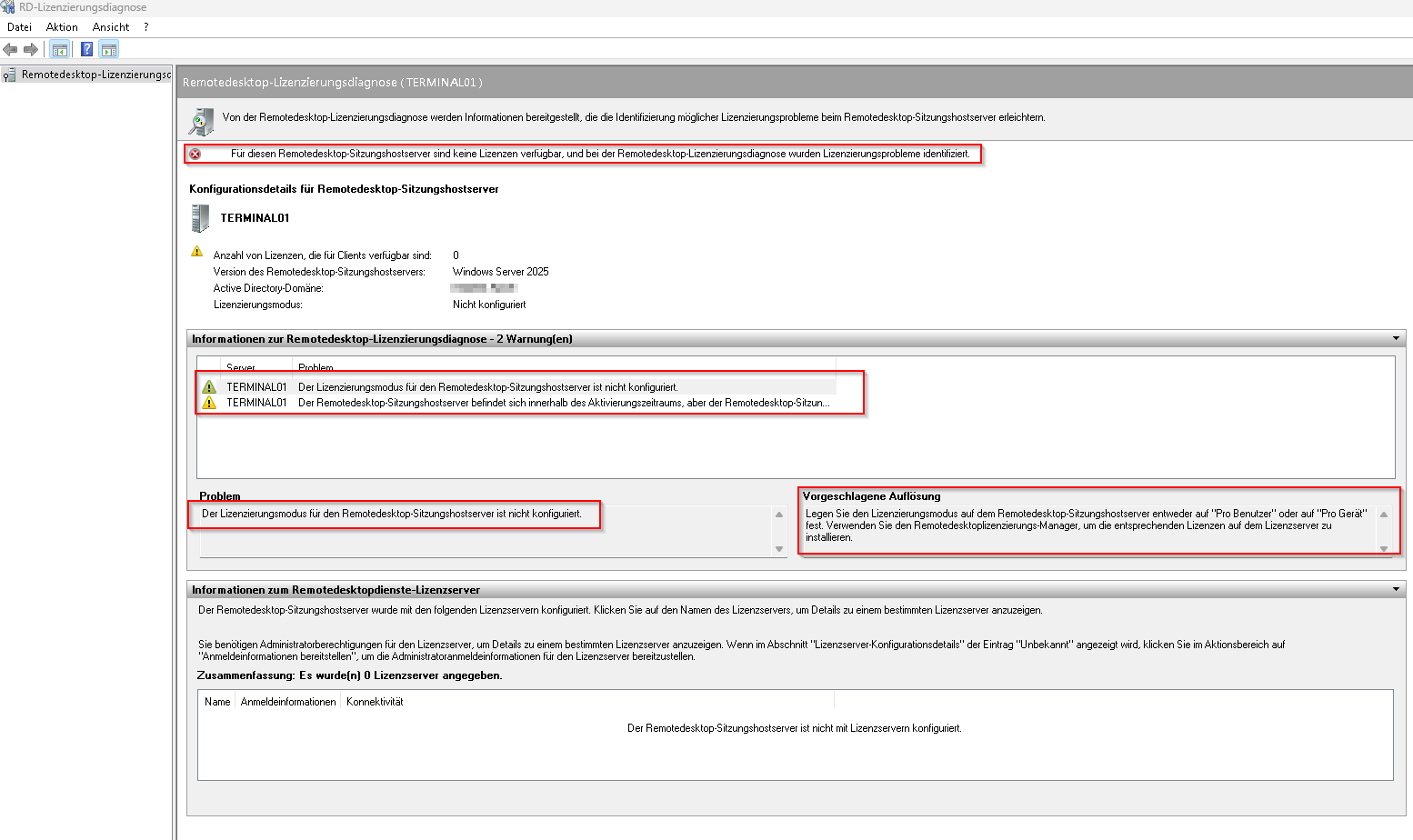Open Help via the blue question mark icon
This screenshot has width=1413, height=840.
click(x=86, y=49)
